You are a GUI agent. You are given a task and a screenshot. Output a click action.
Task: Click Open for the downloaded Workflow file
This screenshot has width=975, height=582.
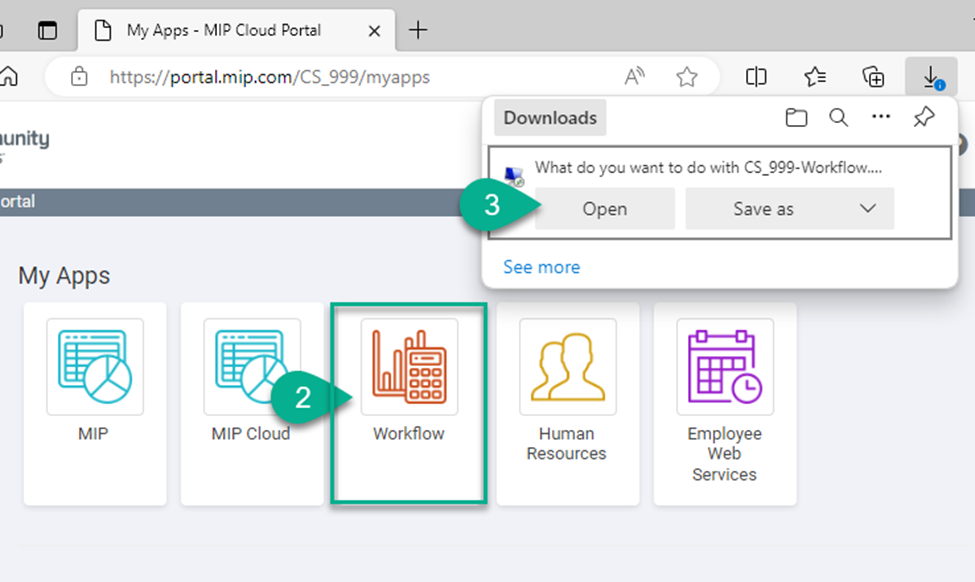(x=604, y=209)
